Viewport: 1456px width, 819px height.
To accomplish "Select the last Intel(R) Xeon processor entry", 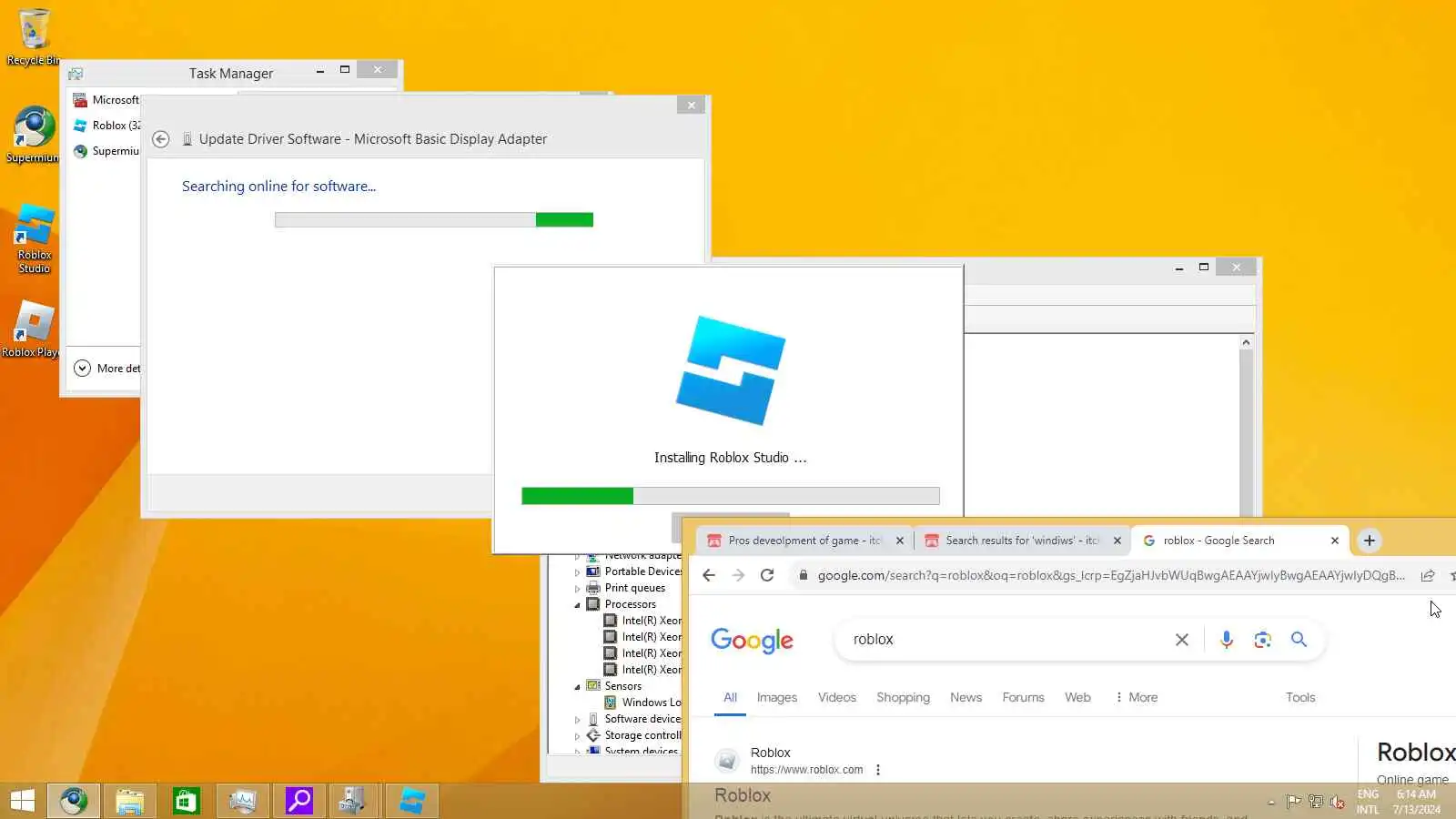I will [642, 670].
